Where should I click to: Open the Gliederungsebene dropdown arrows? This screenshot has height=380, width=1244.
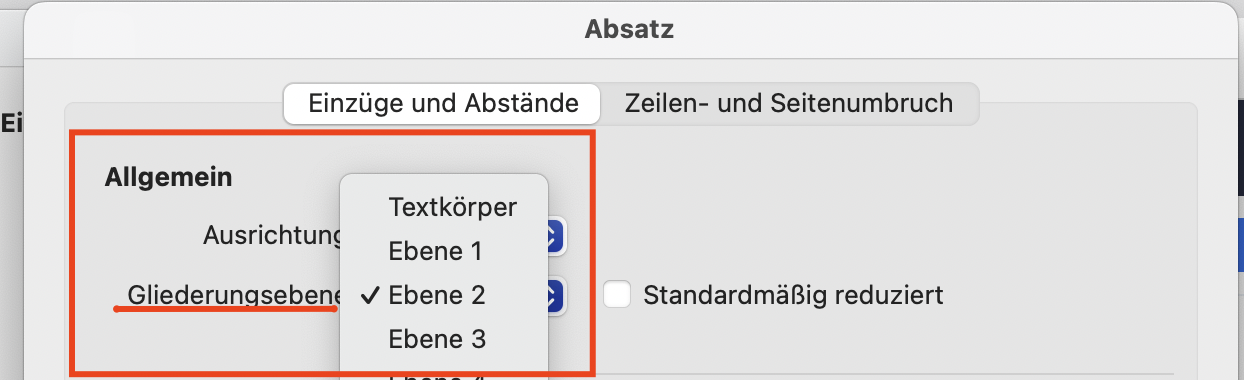coord(556,296)
